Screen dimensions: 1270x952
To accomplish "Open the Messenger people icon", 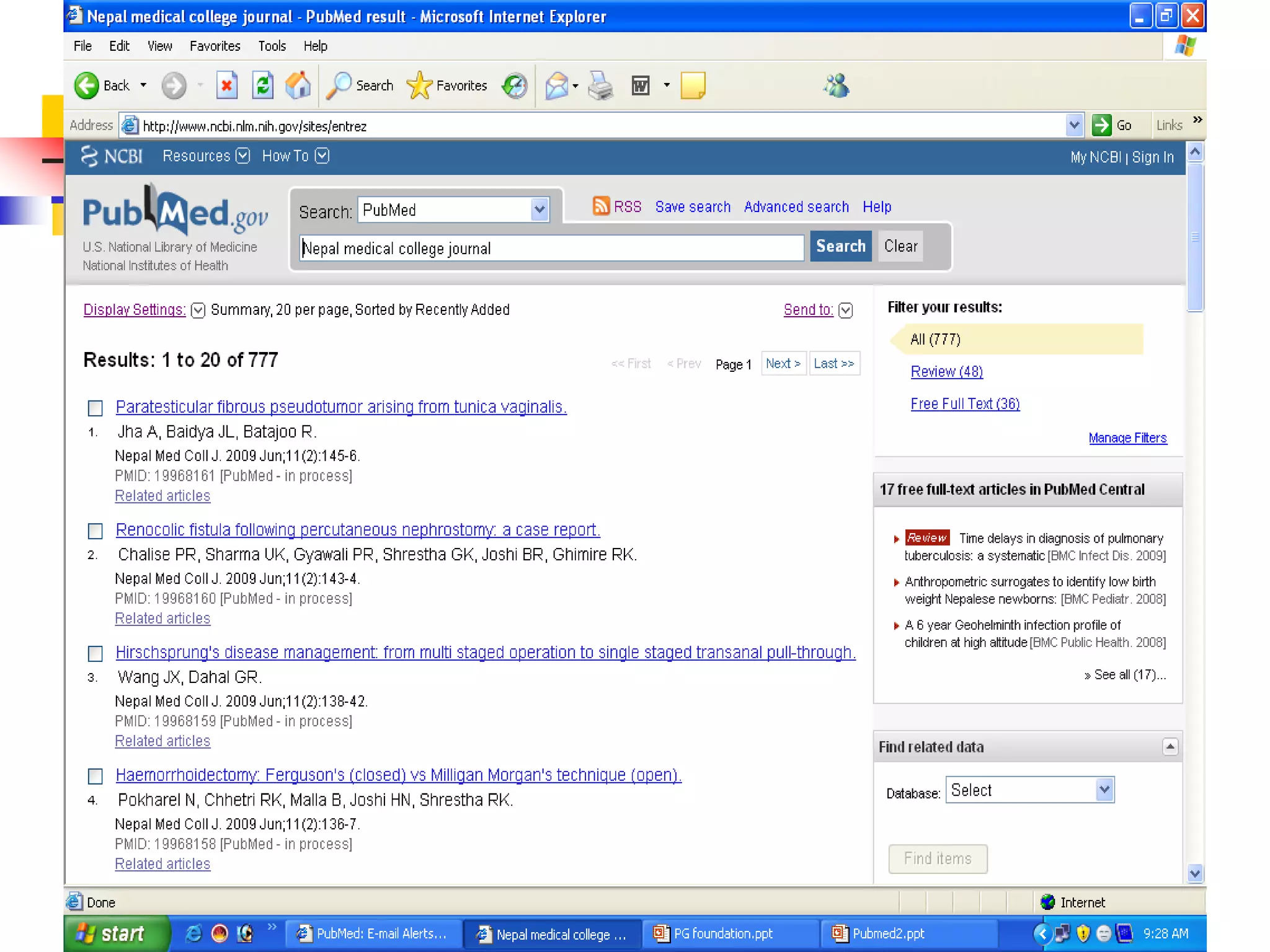I will [x=837, y=86].
